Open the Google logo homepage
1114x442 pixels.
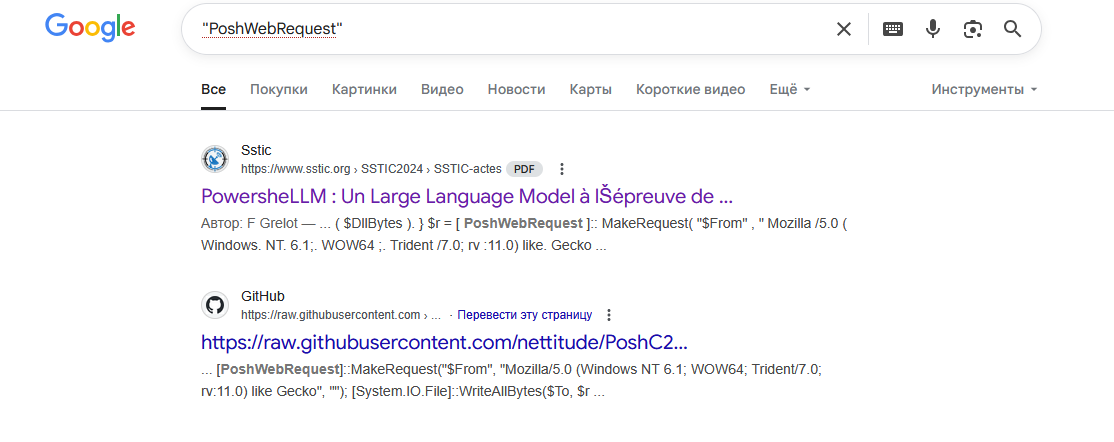[90, 28]
